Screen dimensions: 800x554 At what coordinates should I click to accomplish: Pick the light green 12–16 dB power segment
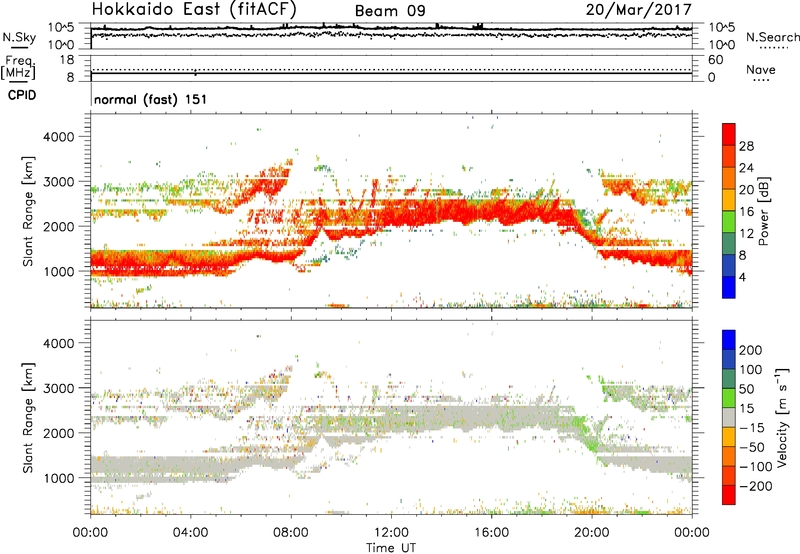point(729,221)
